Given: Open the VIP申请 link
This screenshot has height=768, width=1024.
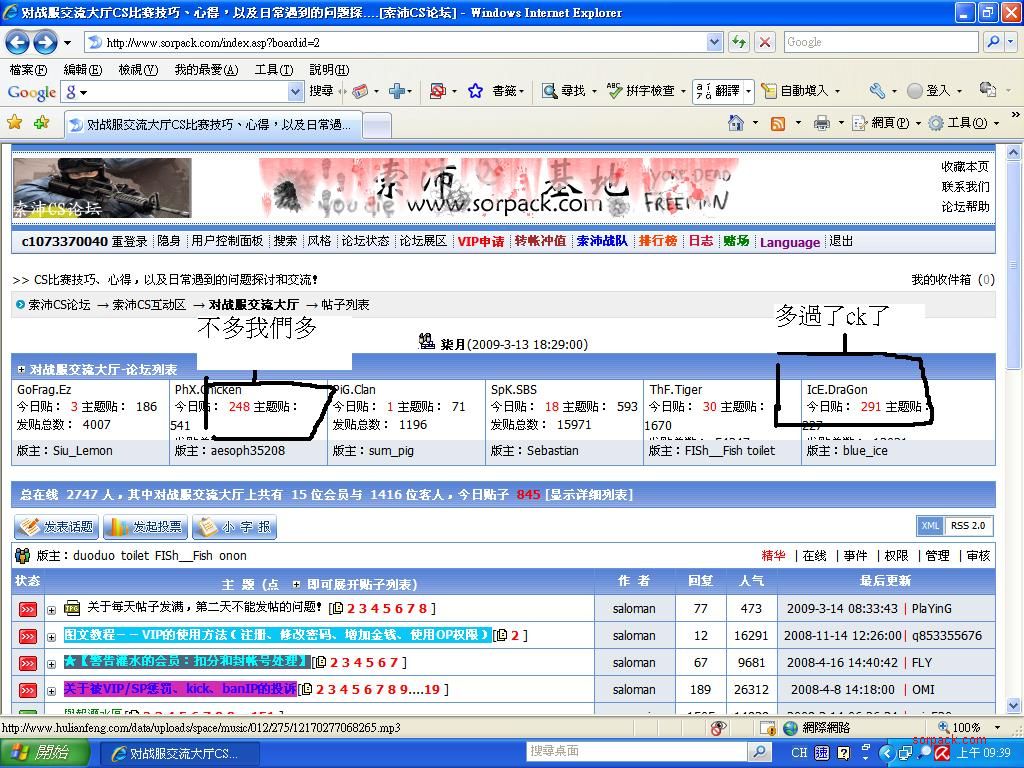Looking at the screenshot, I should point(480,241).
